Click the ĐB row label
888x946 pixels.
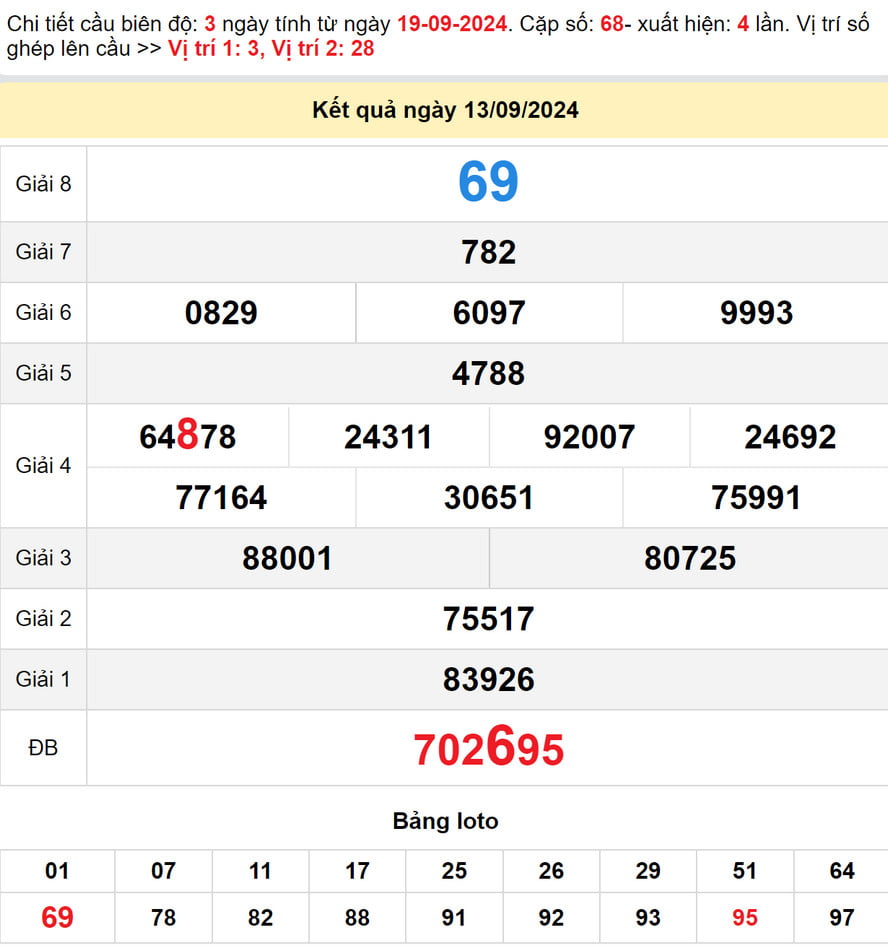click(x=43, y=748)
